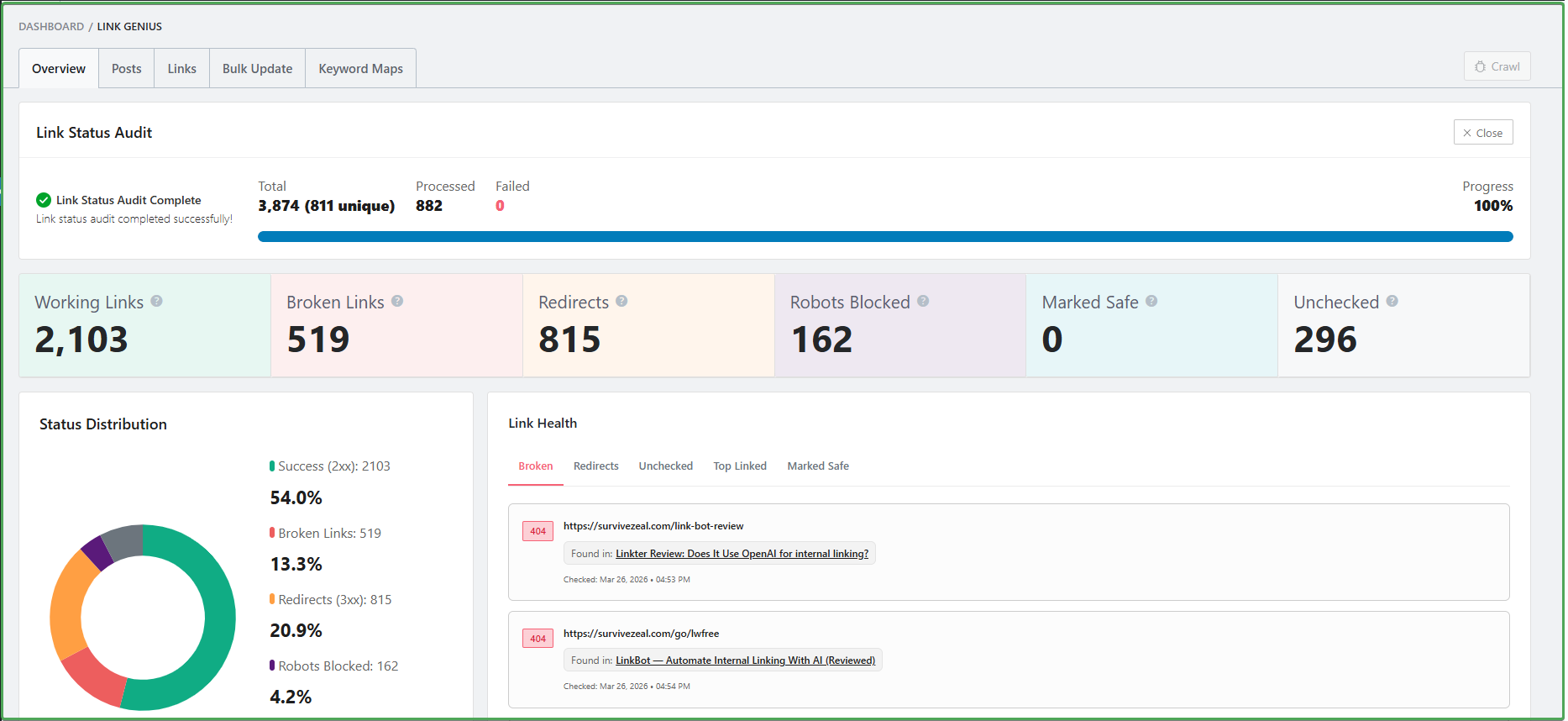Switch to the Posts tab

tap(127, 68)
